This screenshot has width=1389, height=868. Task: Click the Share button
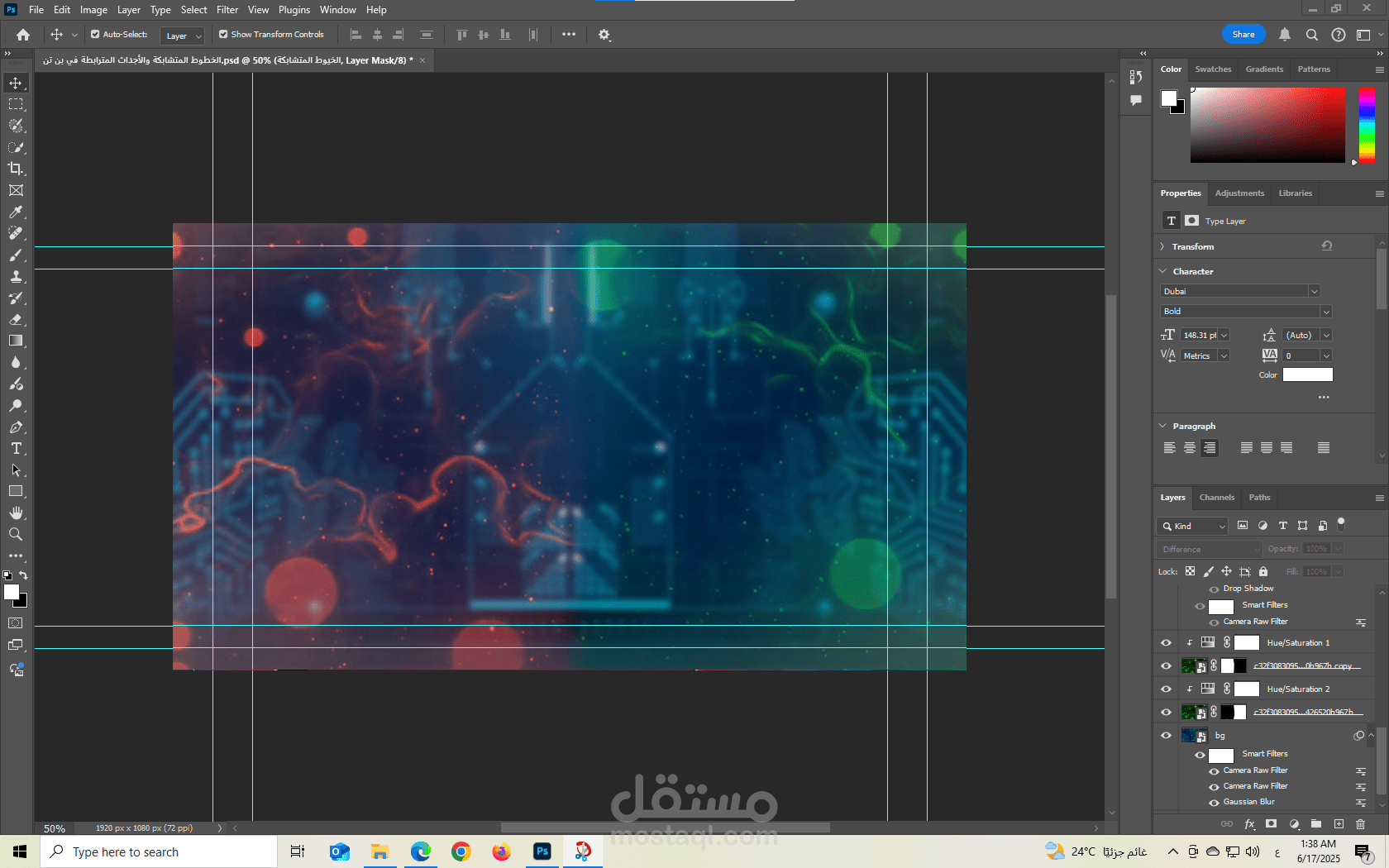(x=1243, y=35)
